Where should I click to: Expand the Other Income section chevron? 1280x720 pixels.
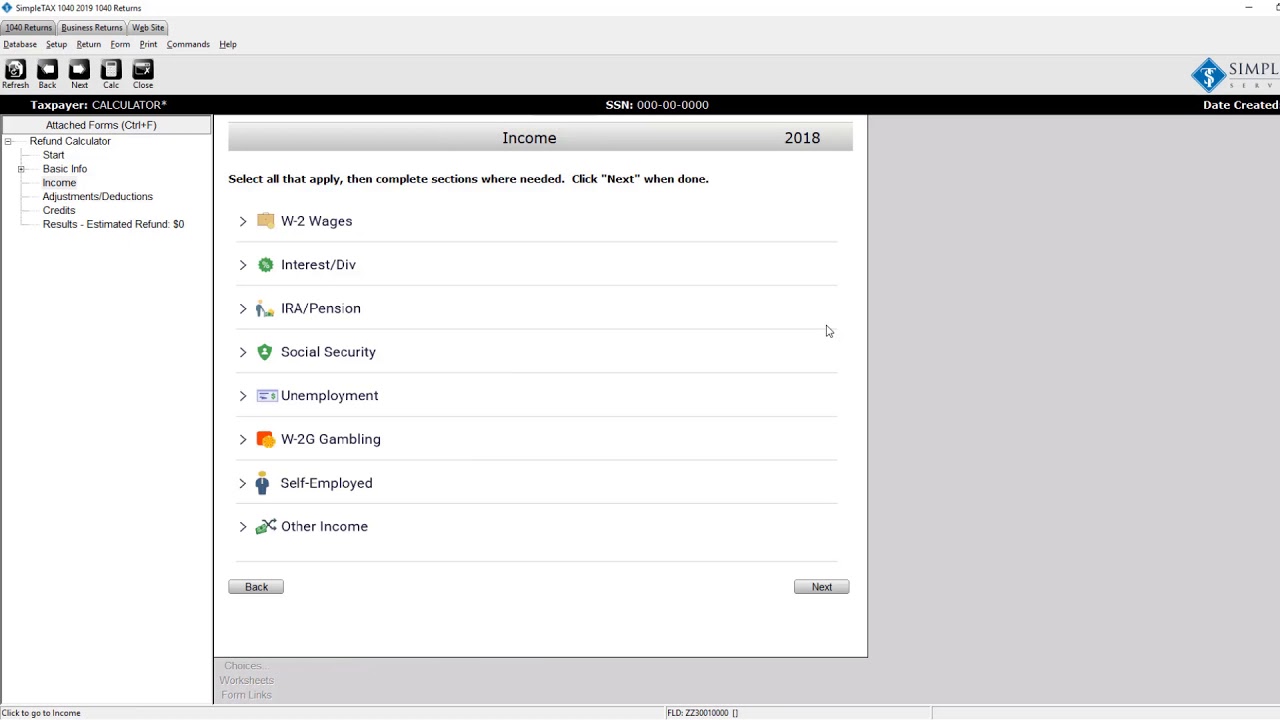pos(242,527)
